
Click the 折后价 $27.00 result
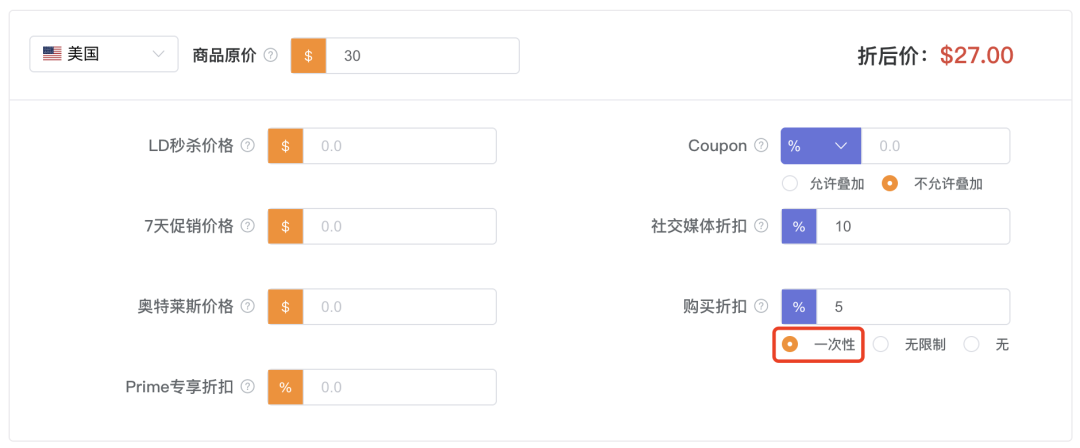976,56
